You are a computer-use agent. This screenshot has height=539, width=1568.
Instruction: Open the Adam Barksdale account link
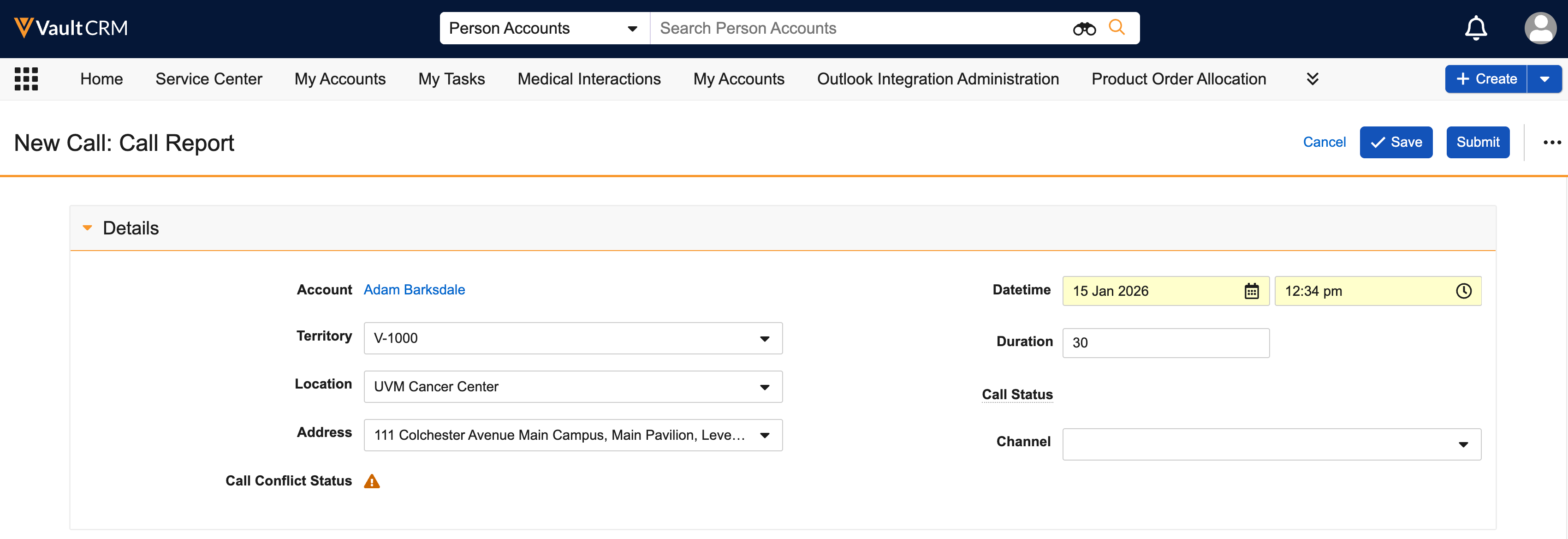(414, 290)
